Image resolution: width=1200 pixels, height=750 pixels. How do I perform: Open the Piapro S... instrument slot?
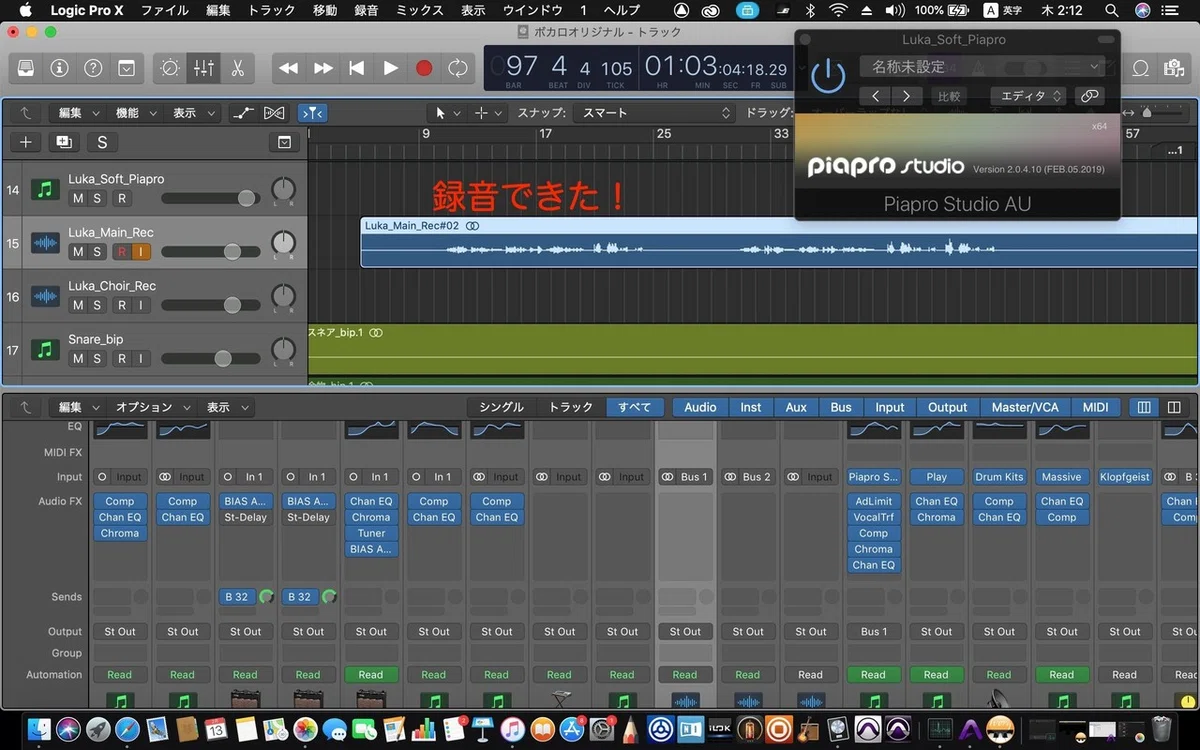coord(873,477)
